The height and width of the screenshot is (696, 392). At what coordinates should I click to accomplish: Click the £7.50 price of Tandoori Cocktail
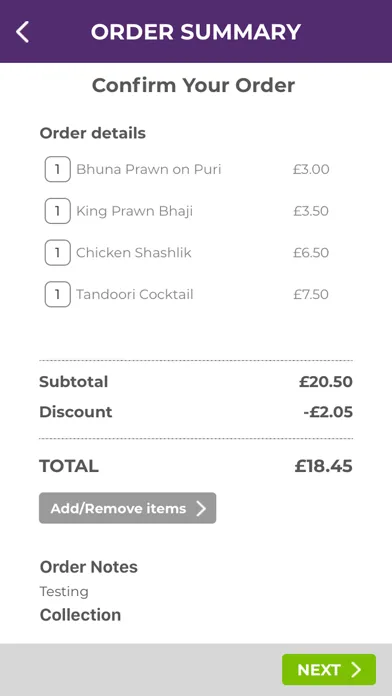311,294
